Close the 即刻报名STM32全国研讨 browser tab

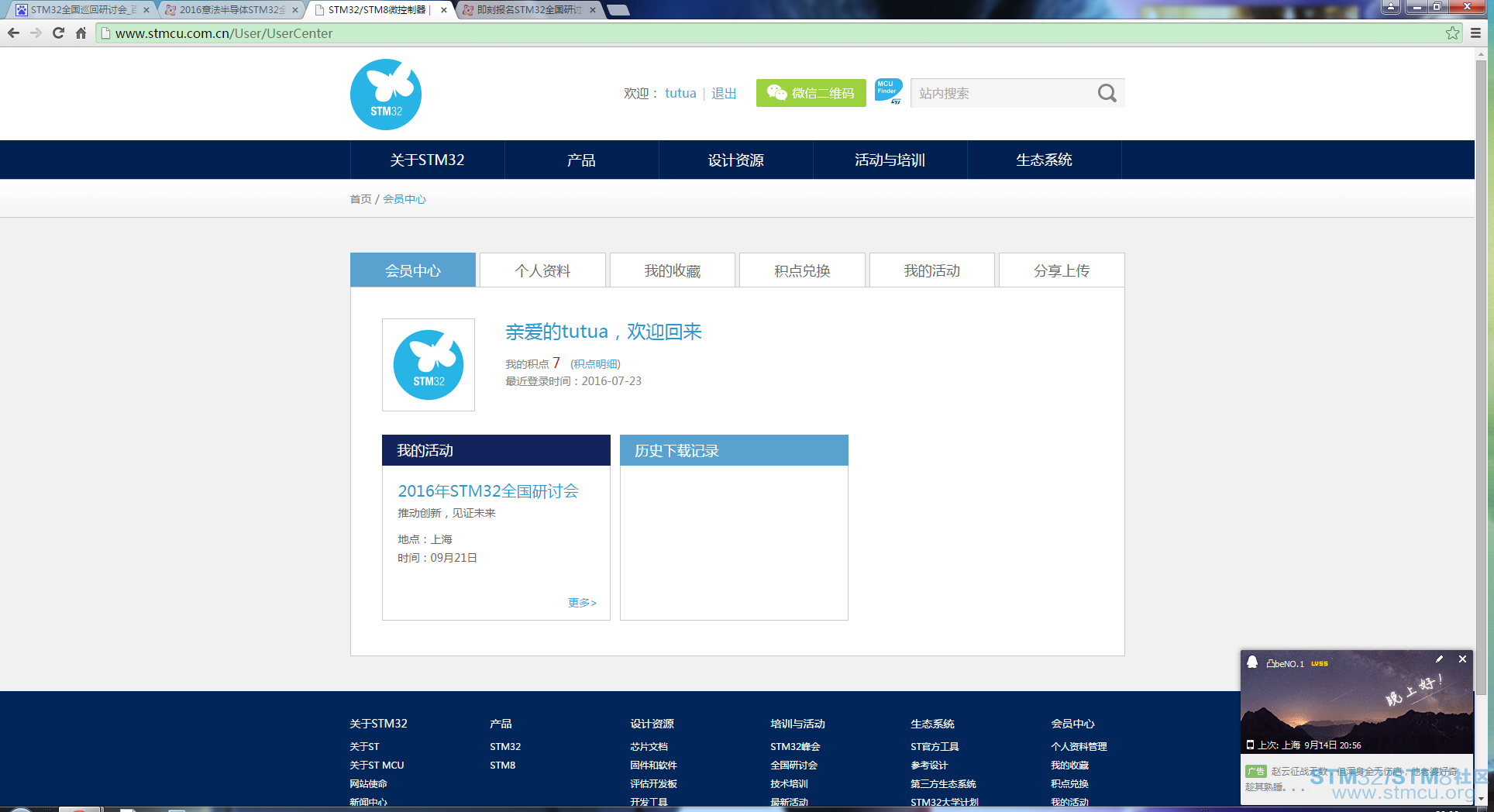593,10
